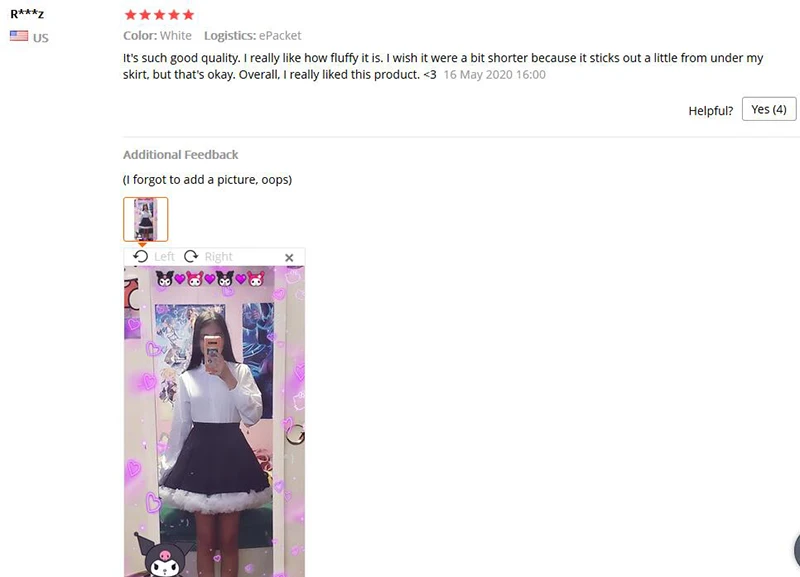Click the Logistics: ePacket label
Screen dimensions: 800x577
click(x=253, y=36)
